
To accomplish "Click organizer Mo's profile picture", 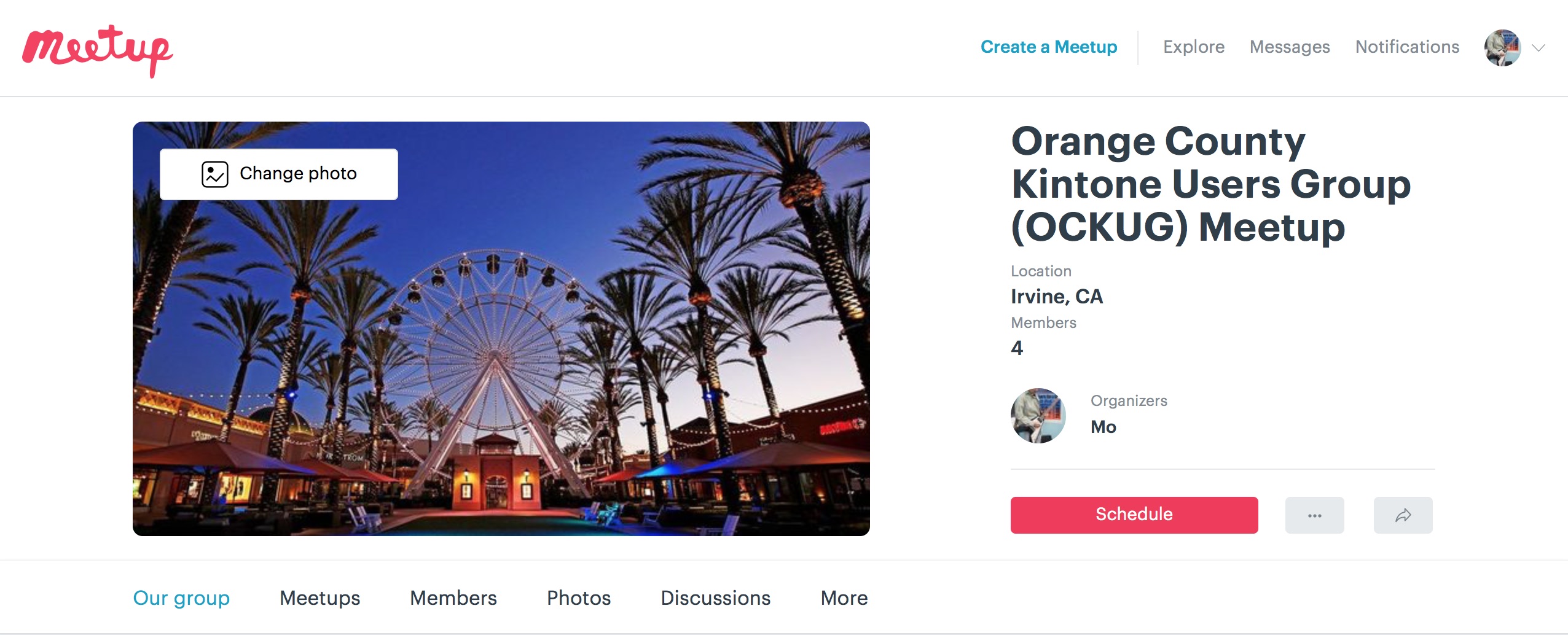I will 1038,416.
